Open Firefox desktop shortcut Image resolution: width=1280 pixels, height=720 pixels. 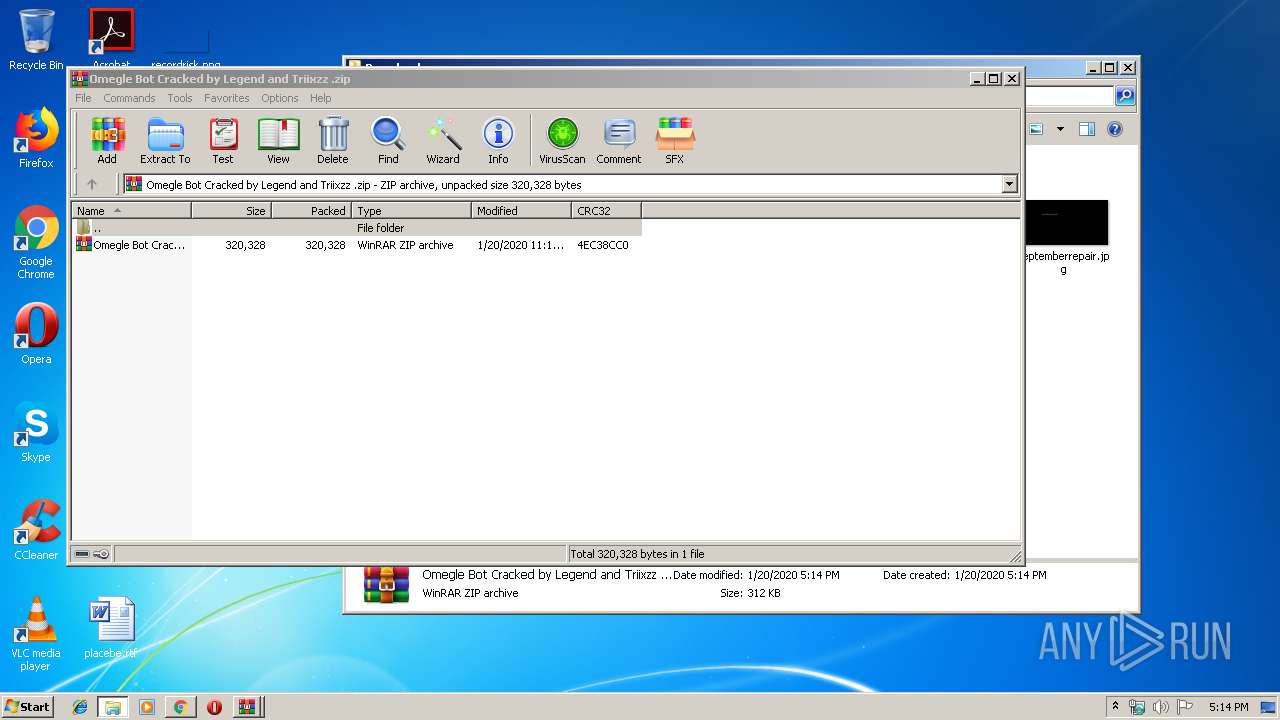pos(36,139)
